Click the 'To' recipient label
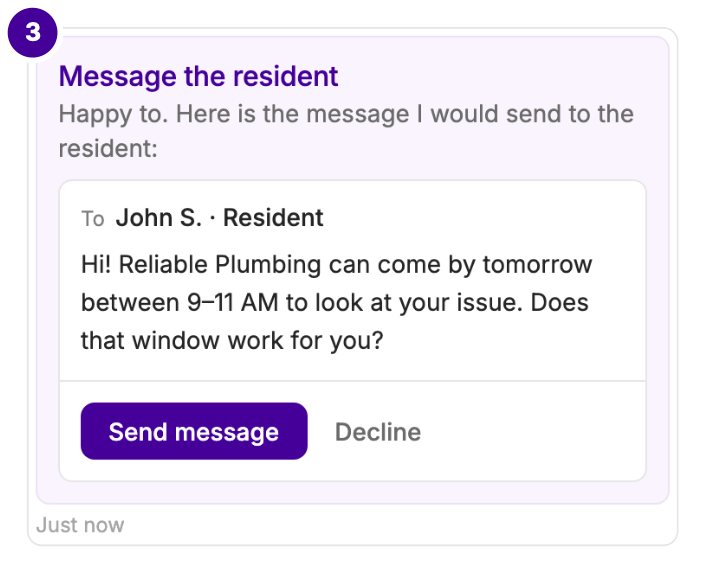 click(93, 219)
